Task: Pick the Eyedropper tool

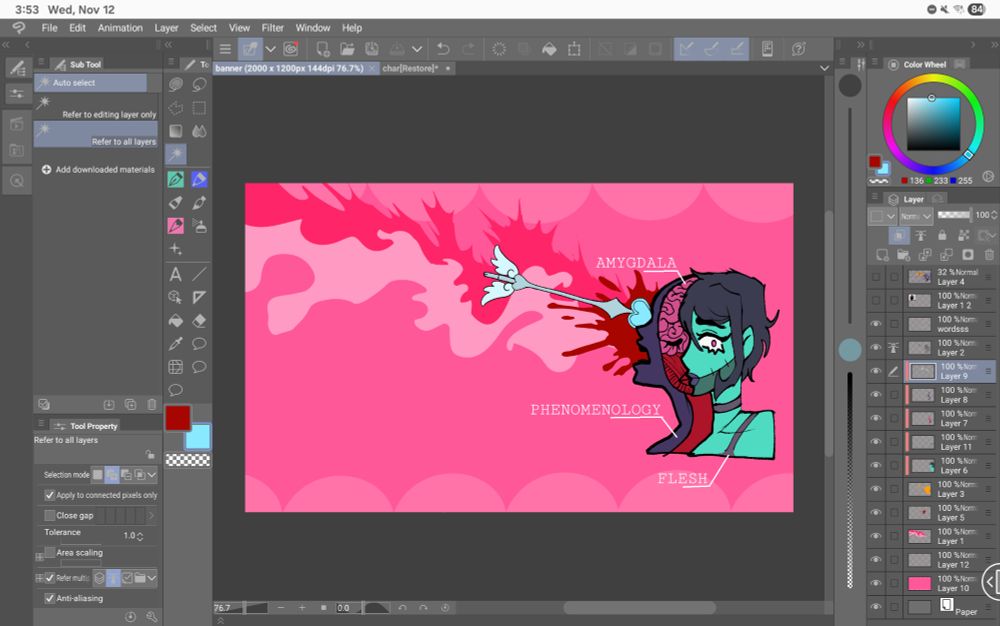Action: tap(176, 344)
